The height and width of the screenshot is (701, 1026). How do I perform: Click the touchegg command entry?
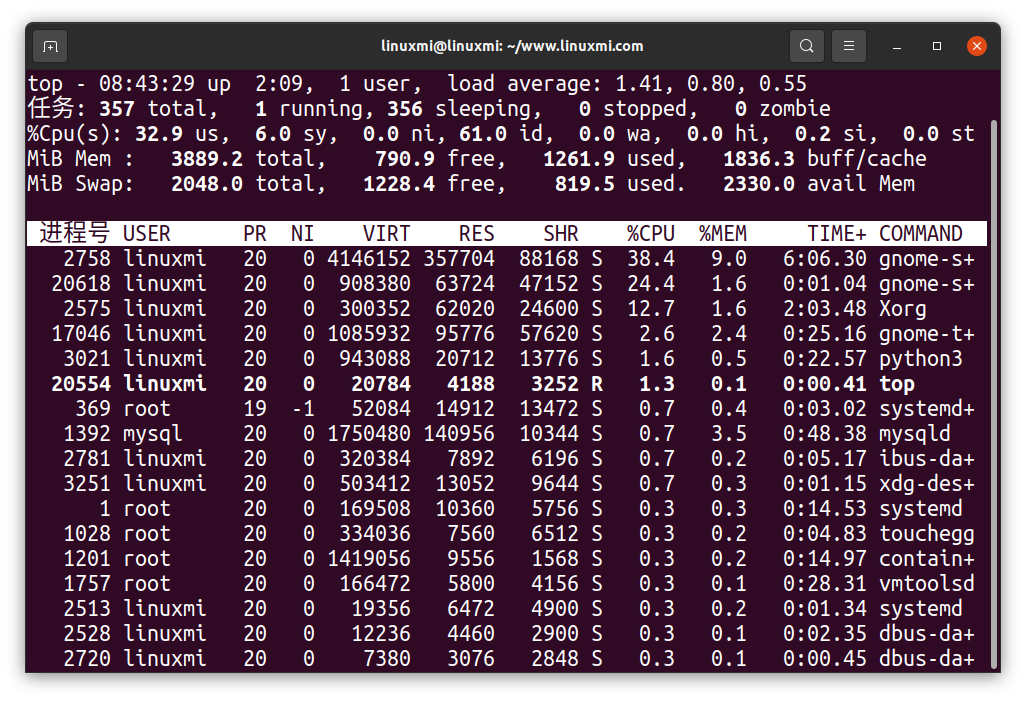[927, 534]
